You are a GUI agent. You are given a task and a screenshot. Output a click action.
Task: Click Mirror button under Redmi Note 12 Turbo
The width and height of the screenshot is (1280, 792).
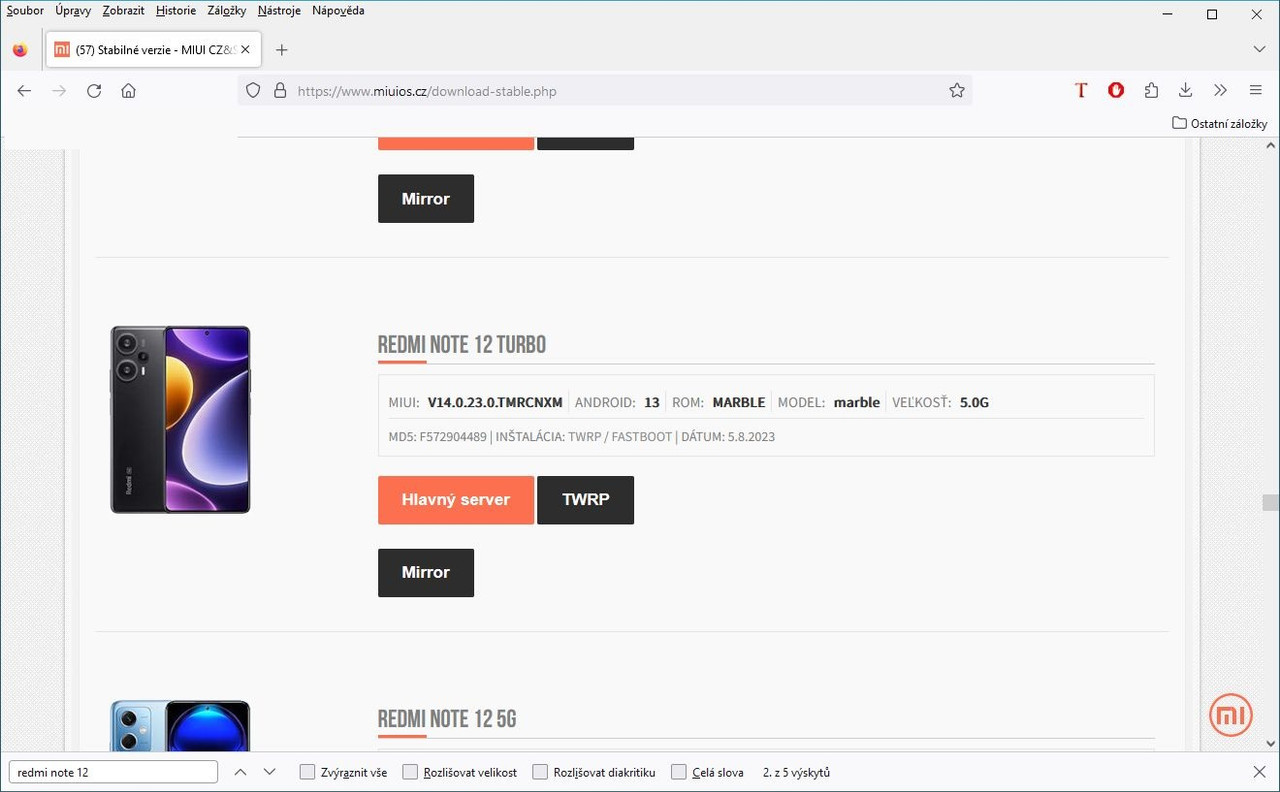(426, 573)
